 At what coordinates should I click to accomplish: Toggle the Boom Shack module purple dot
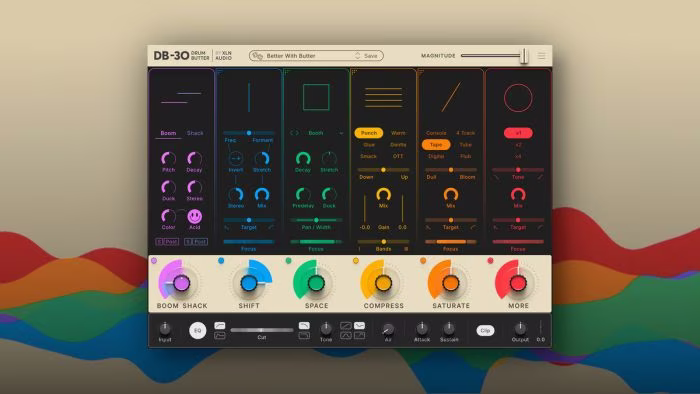pyautogui.click(x=154, y=261)
